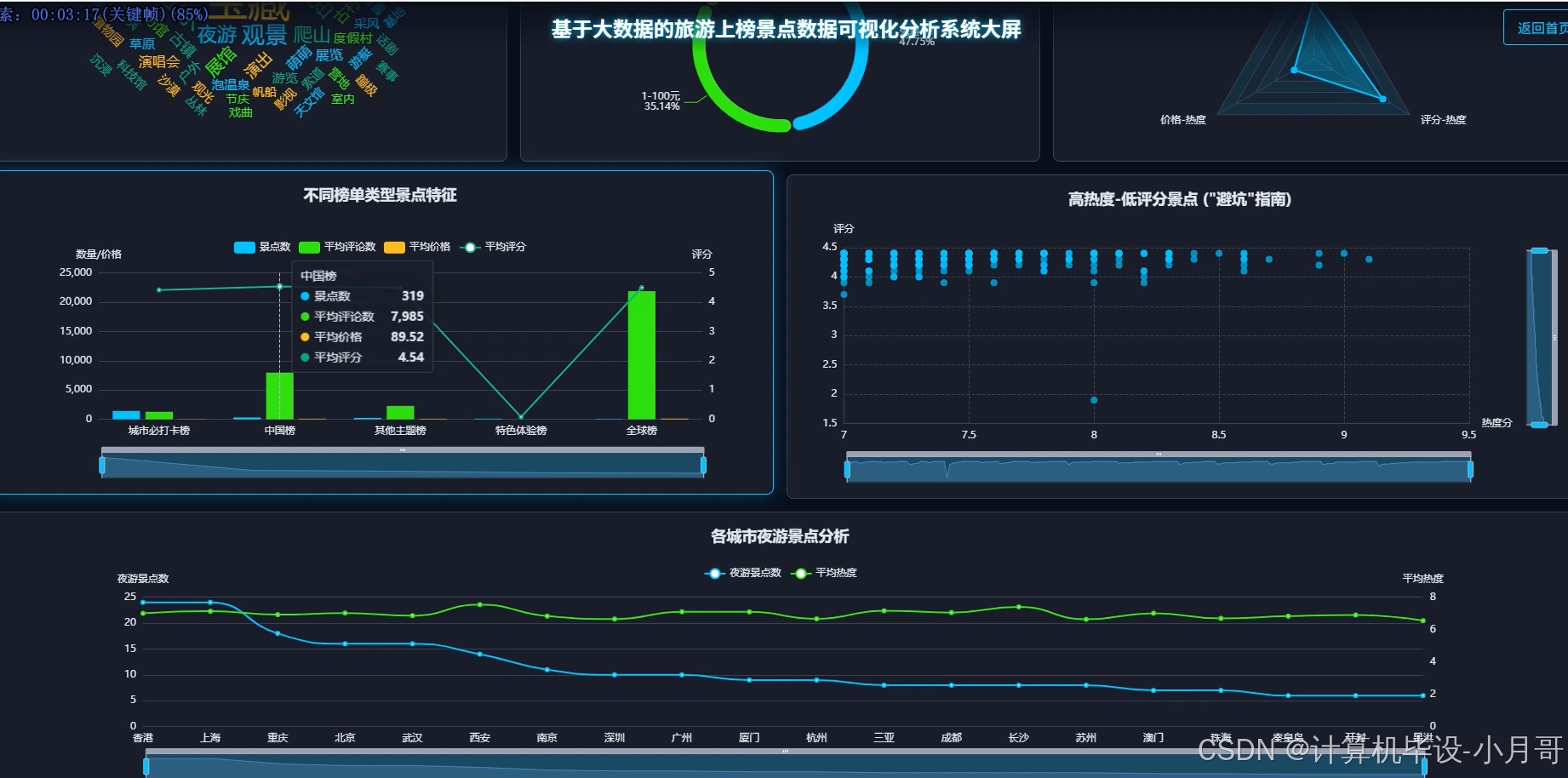Click the word 泡温泉 in the word cloud
The height and width of the screenshot is (778, 1568).
pos(231,85)
